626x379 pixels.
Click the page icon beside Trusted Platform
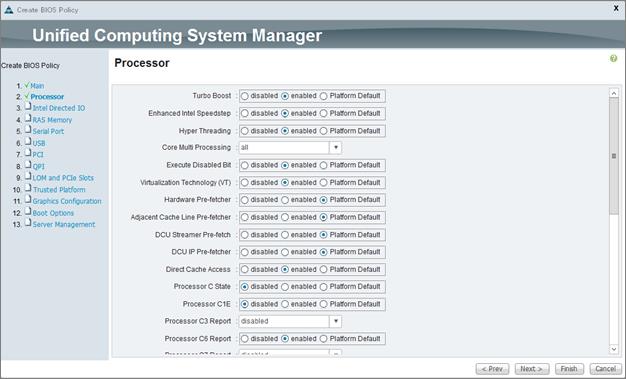click(x=28, y=188)
